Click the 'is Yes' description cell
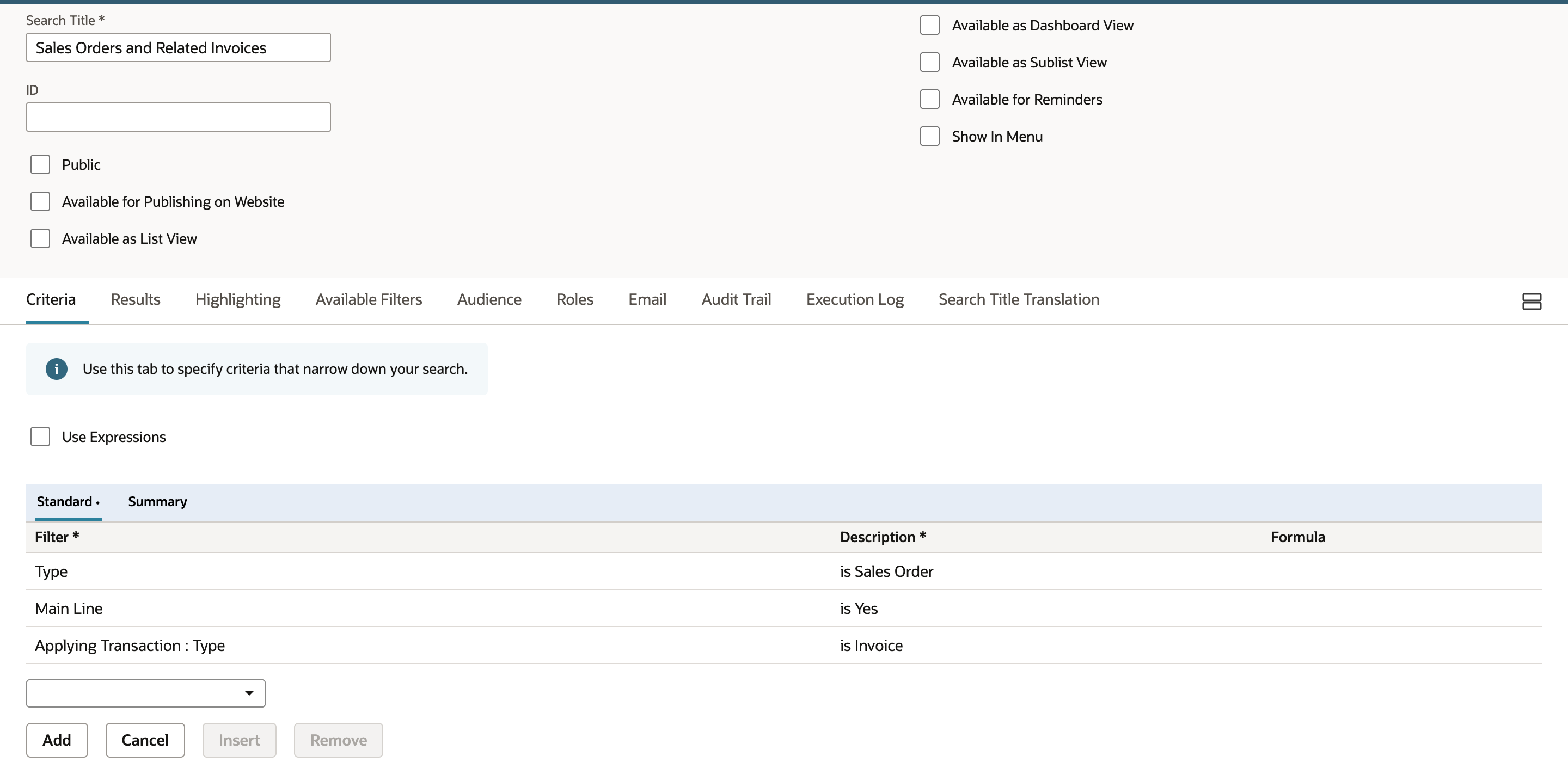The width and height of the screenshot is (1568, 762). pos(858,609)
